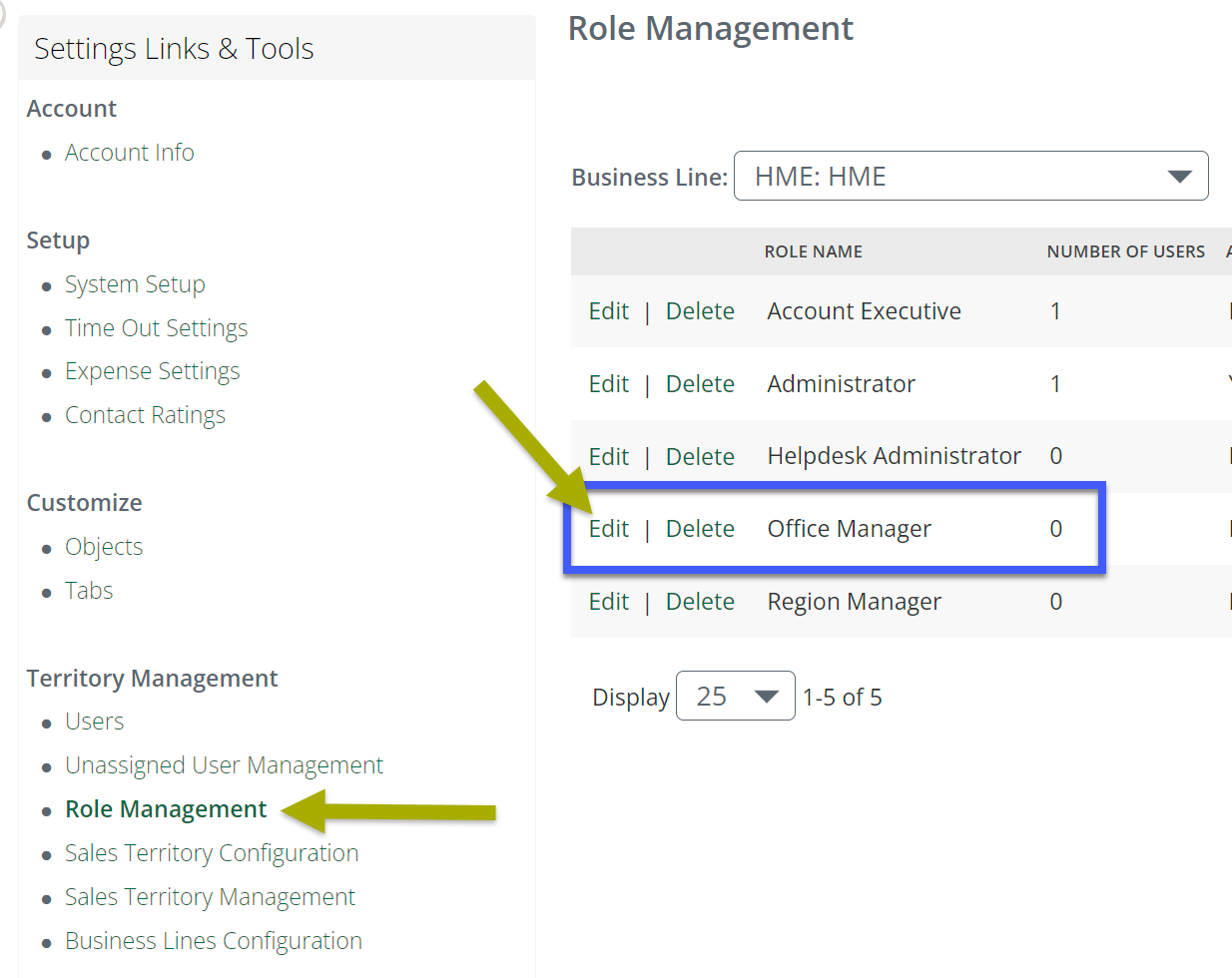Edit the Region Manager role
The image size is (1232, 978).
pos(609,602)
